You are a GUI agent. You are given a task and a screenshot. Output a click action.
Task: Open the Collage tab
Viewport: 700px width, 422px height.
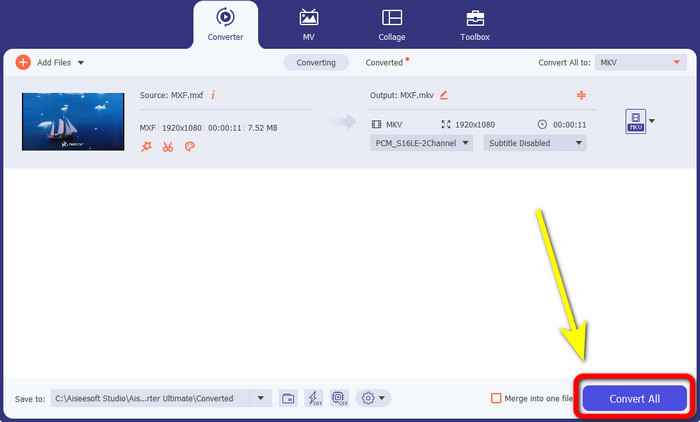392,25
